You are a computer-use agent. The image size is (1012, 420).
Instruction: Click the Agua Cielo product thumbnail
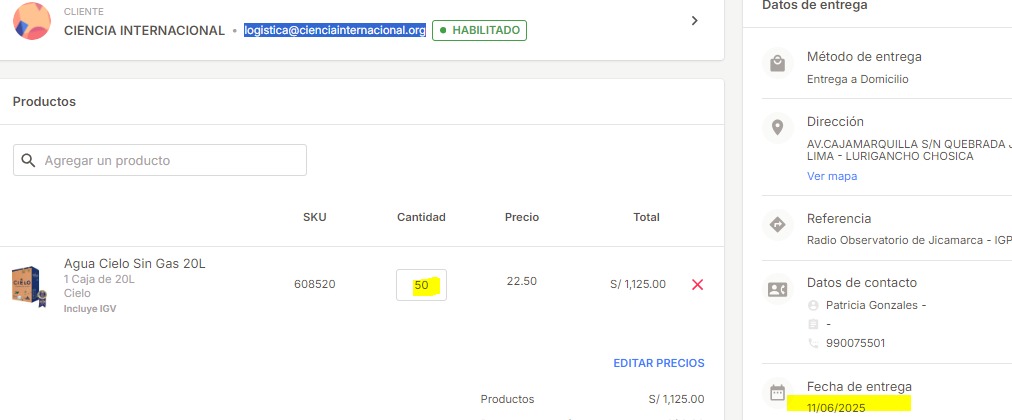[30, 286]
